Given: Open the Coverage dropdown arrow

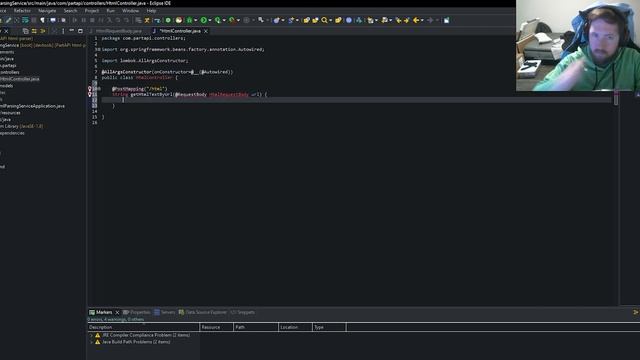Looking at the screenshot, I should (x=224, y=20).
